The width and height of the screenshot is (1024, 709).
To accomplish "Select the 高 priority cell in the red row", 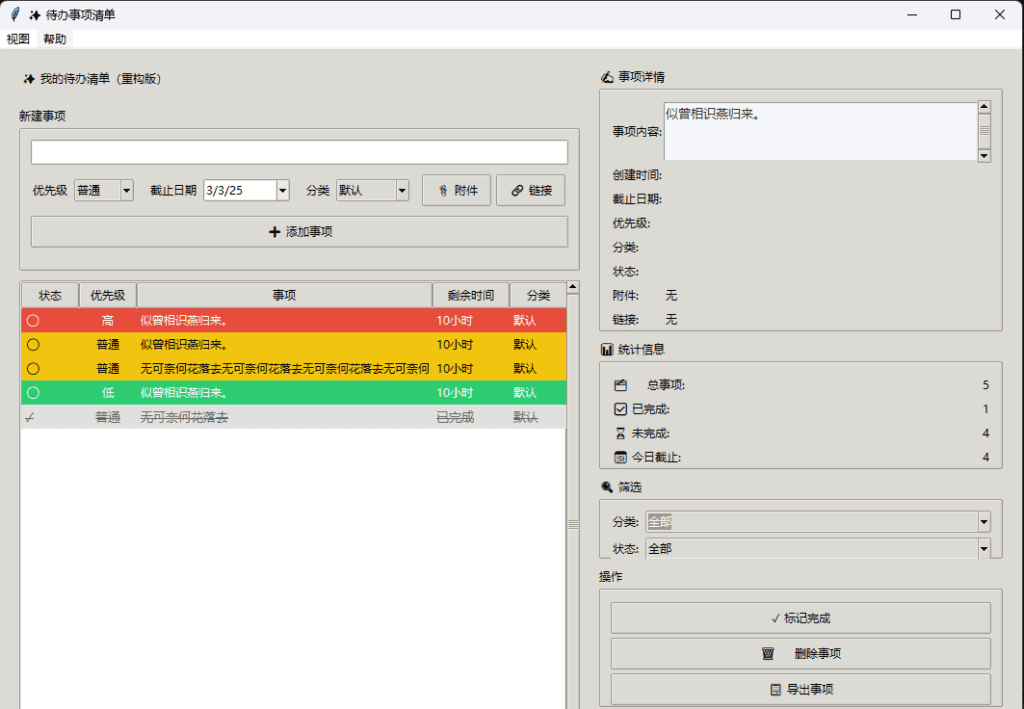I will 108,321.
